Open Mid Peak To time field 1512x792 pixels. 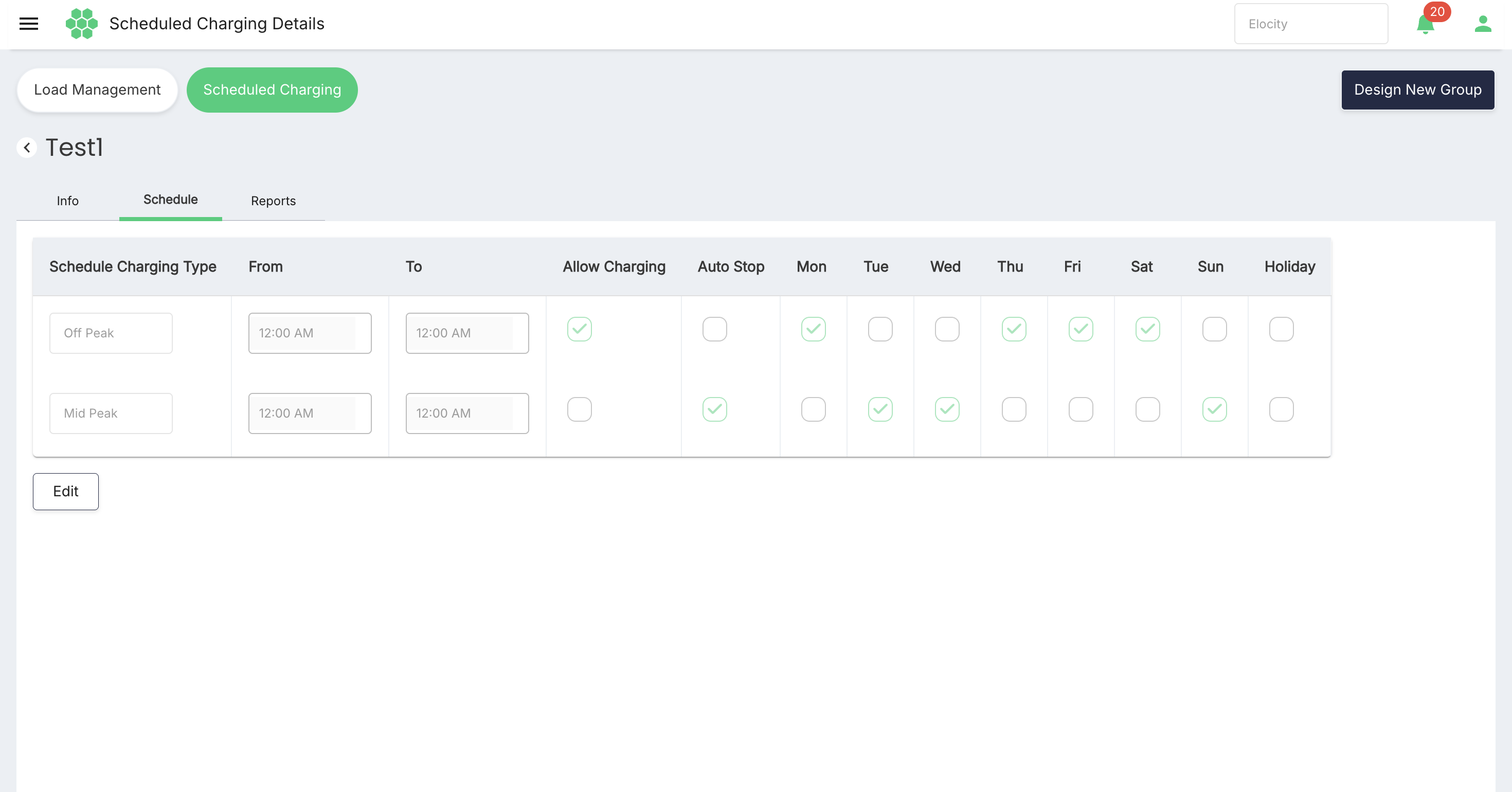467,413
